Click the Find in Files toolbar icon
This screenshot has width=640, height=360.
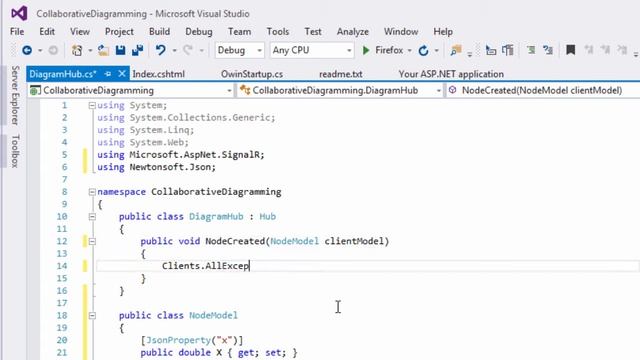pyautogui.click(x=456, y=51)
